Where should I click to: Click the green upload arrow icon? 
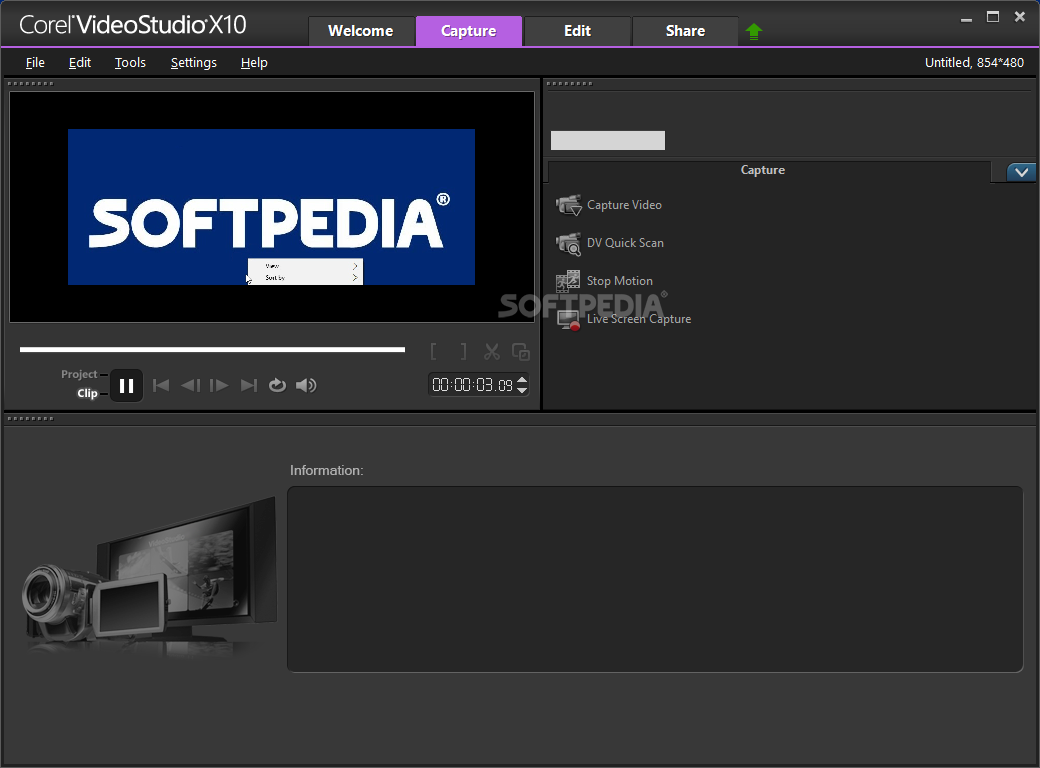tap(754, 31)
